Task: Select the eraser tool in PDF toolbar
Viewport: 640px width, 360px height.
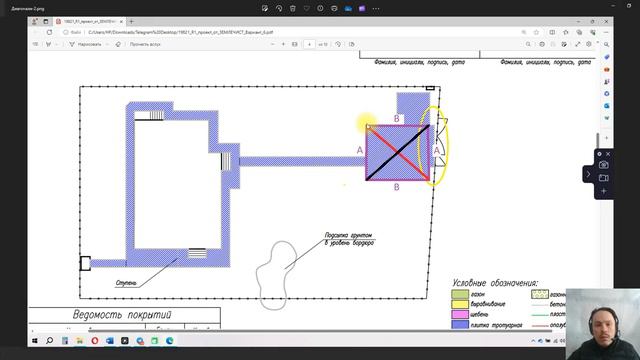Action: point(118,44)
